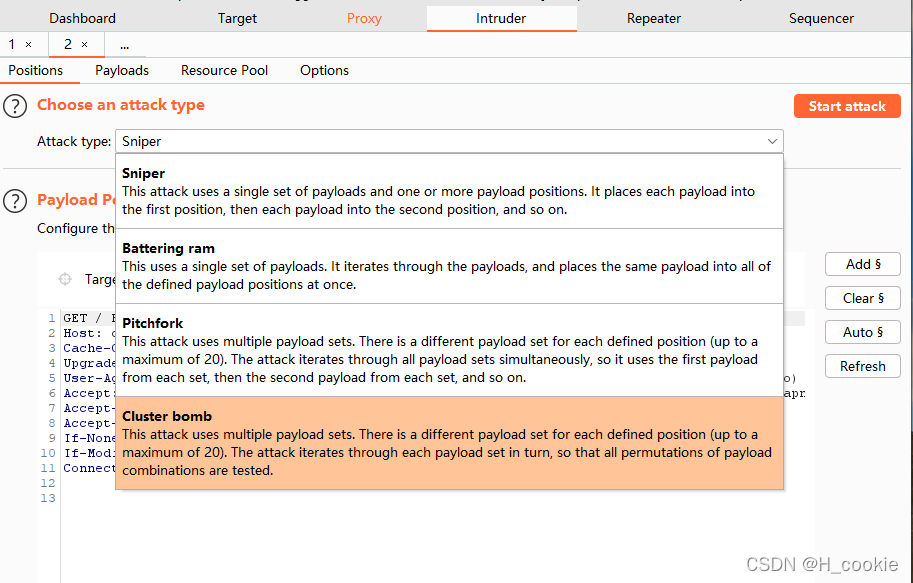Close Intruder tab 1
The width and height of the screenshot is (913, 583).
click(29, 44)
